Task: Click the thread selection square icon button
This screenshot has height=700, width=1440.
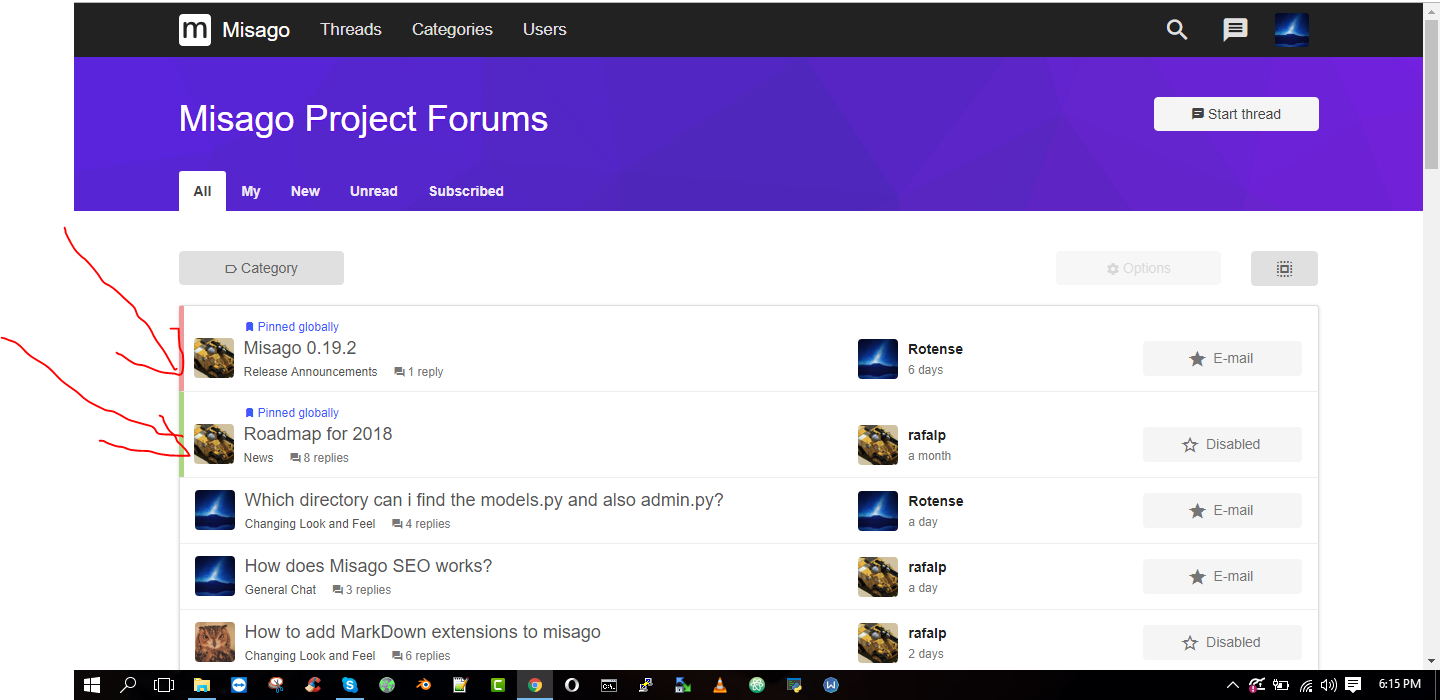Action: (x=1284, y=268)
